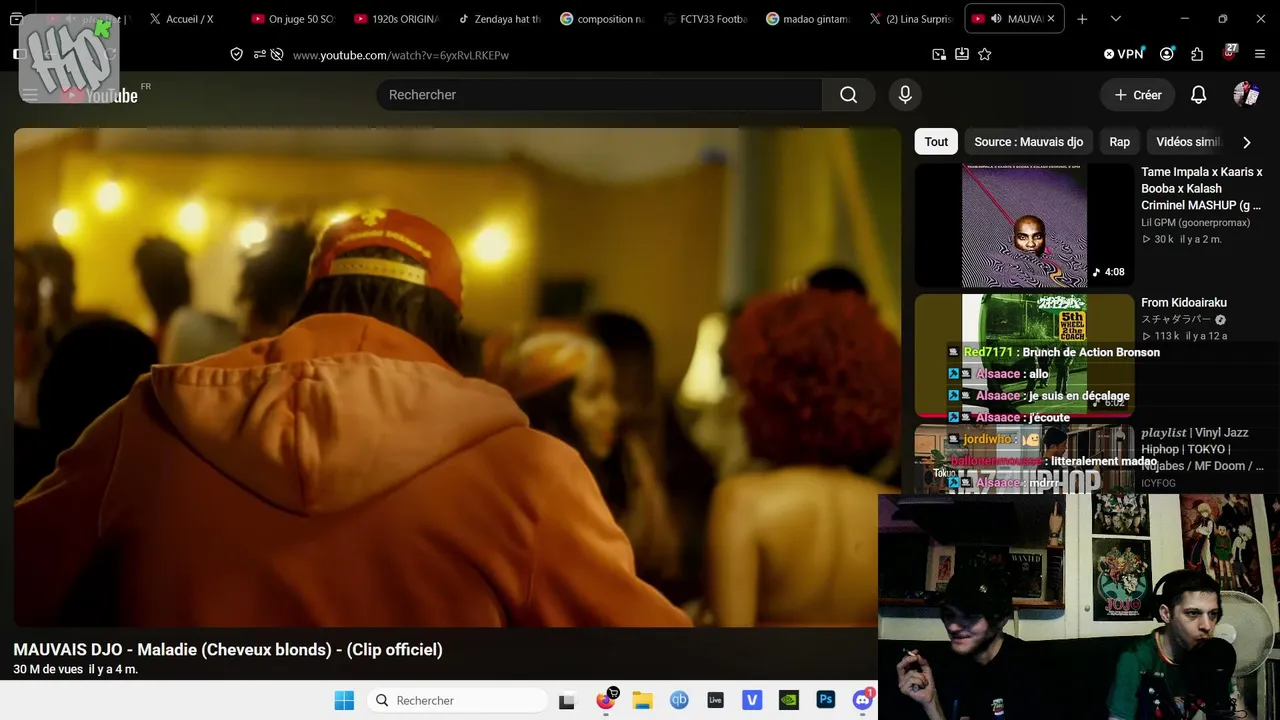Open File Explorer from the taskbar
1280x720 pixels.
(x=642, y=700)
